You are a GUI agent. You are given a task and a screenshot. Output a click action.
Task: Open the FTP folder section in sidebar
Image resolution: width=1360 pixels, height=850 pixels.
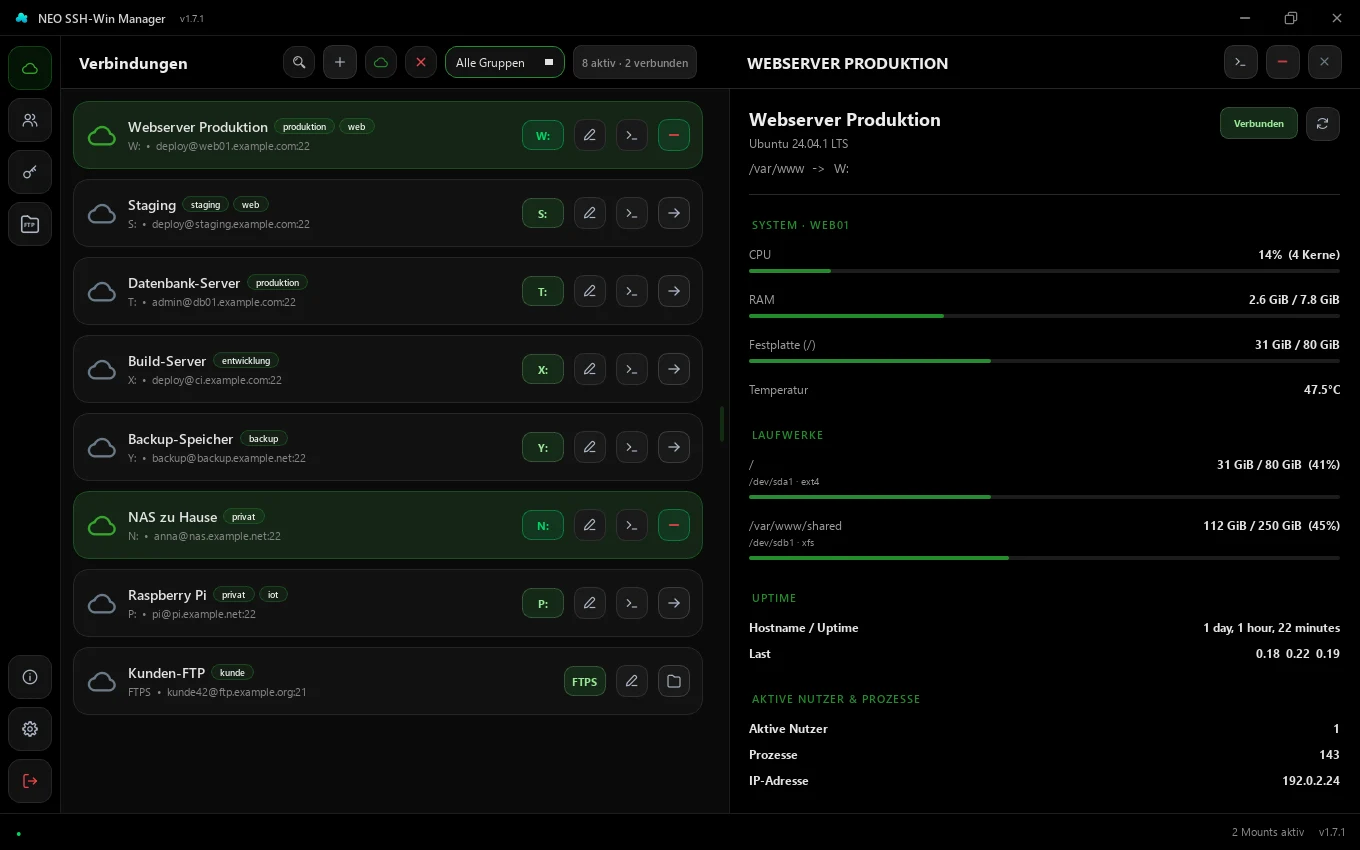point(30,224)
